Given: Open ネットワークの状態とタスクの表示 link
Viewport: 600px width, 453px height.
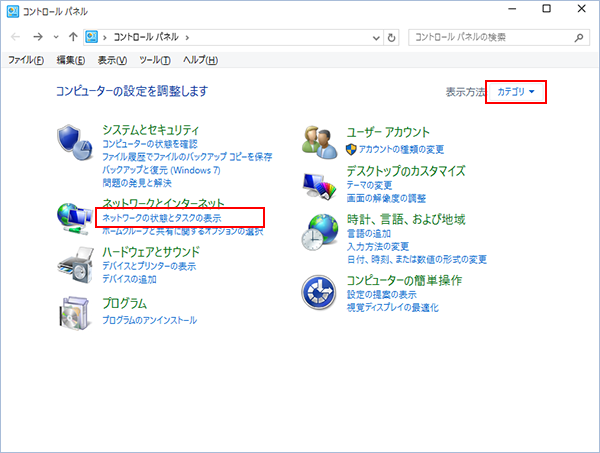Looking at the screenshot, I should coord(162,217).
